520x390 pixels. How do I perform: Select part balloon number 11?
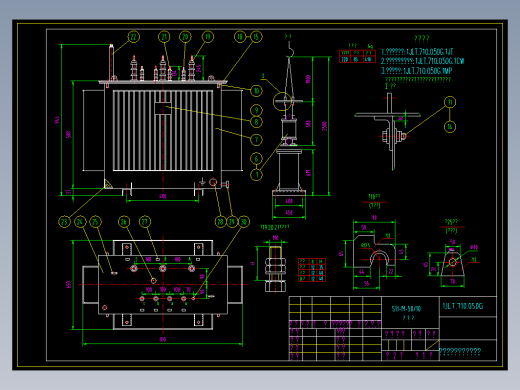coord(450,102)
